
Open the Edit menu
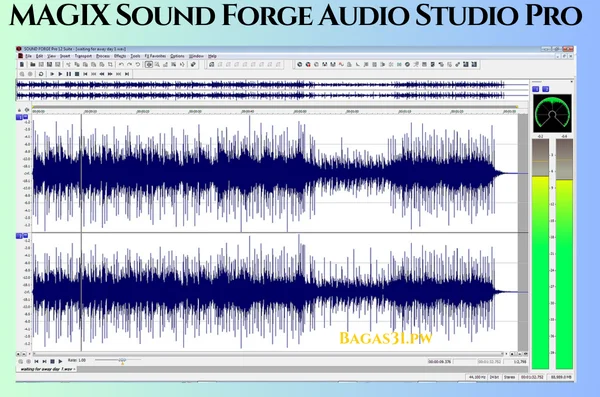coord(39,56)
